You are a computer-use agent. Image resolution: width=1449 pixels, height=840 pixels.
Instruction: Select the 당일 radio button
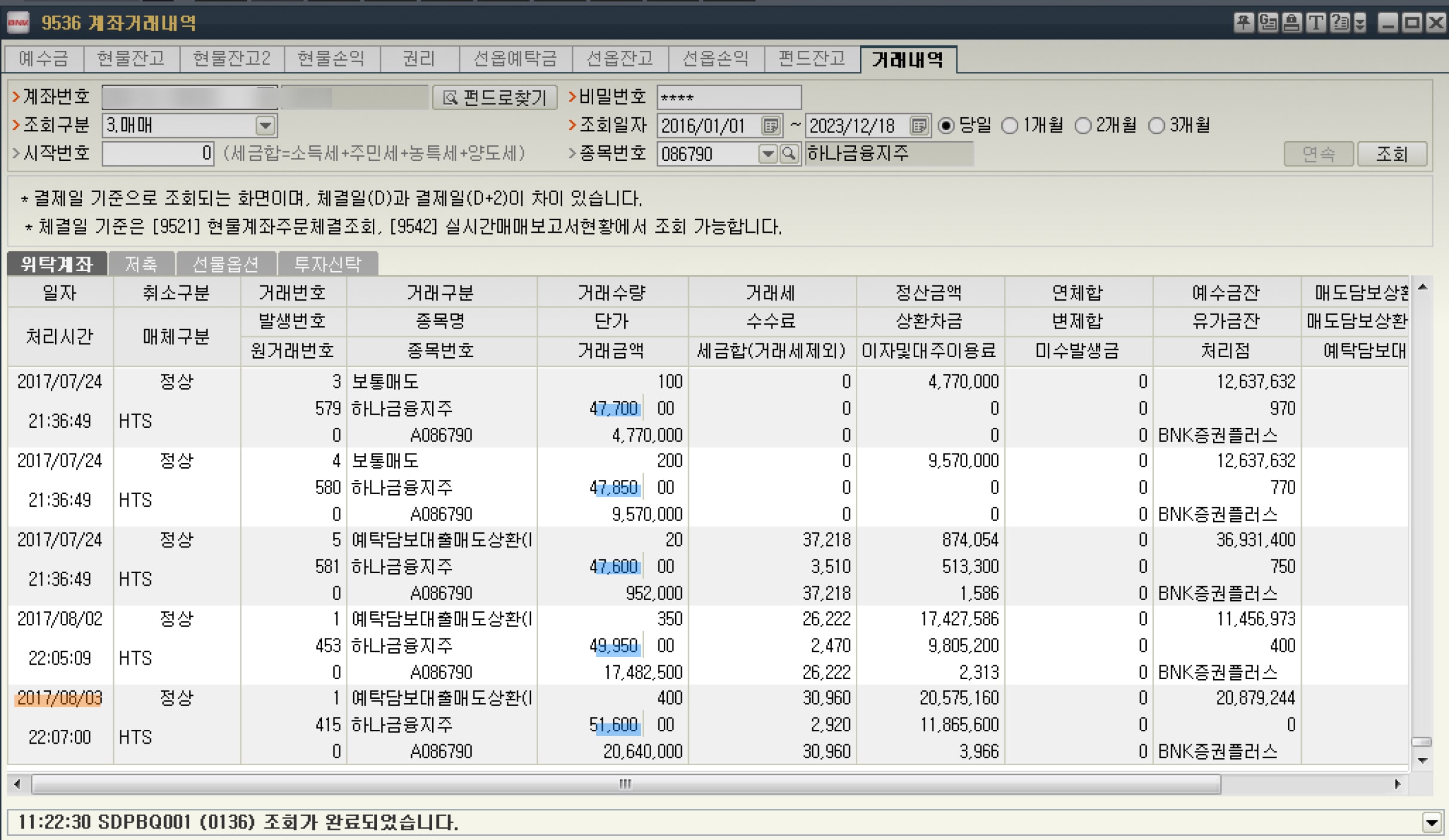946,126
